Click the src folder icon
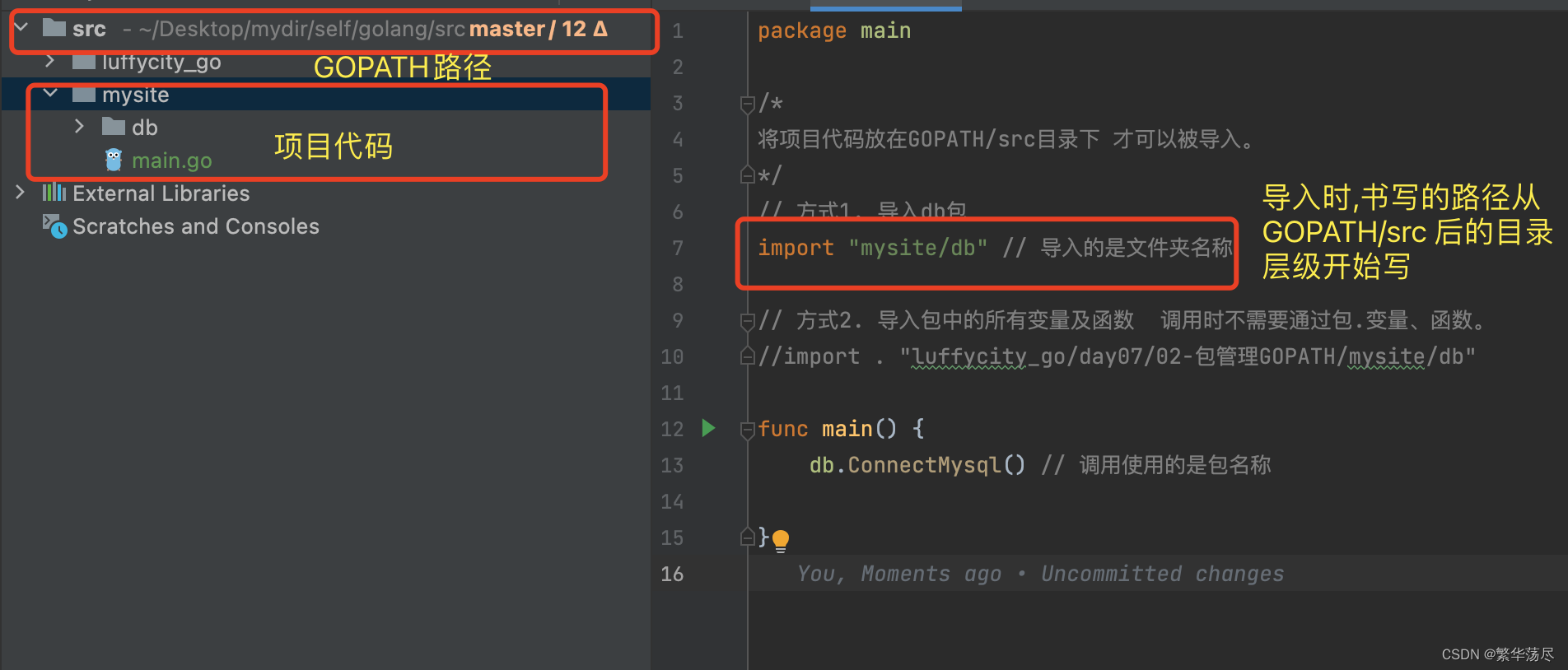1568x670 pixels. coord(54,28)
